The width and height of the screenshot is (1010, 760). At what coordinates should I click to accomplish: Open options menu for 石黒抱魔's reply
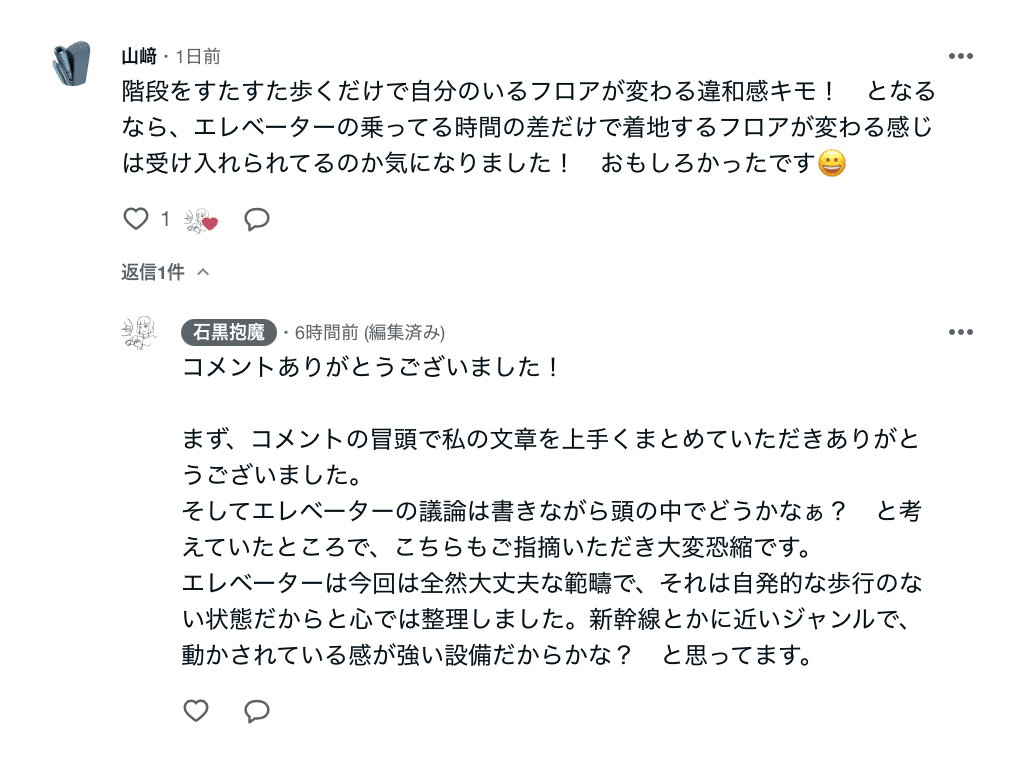pos(961,332)
